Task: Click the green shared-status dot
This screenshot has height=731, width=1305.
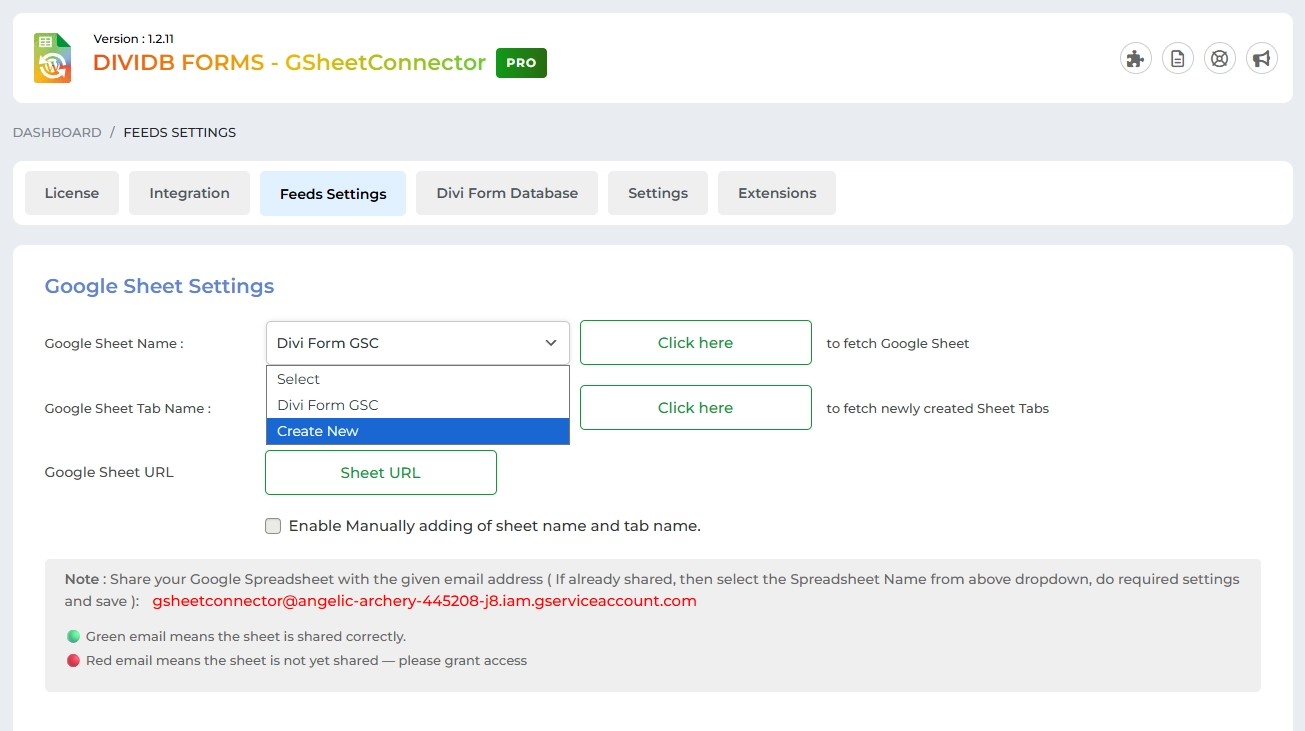Action: point(73,636)
